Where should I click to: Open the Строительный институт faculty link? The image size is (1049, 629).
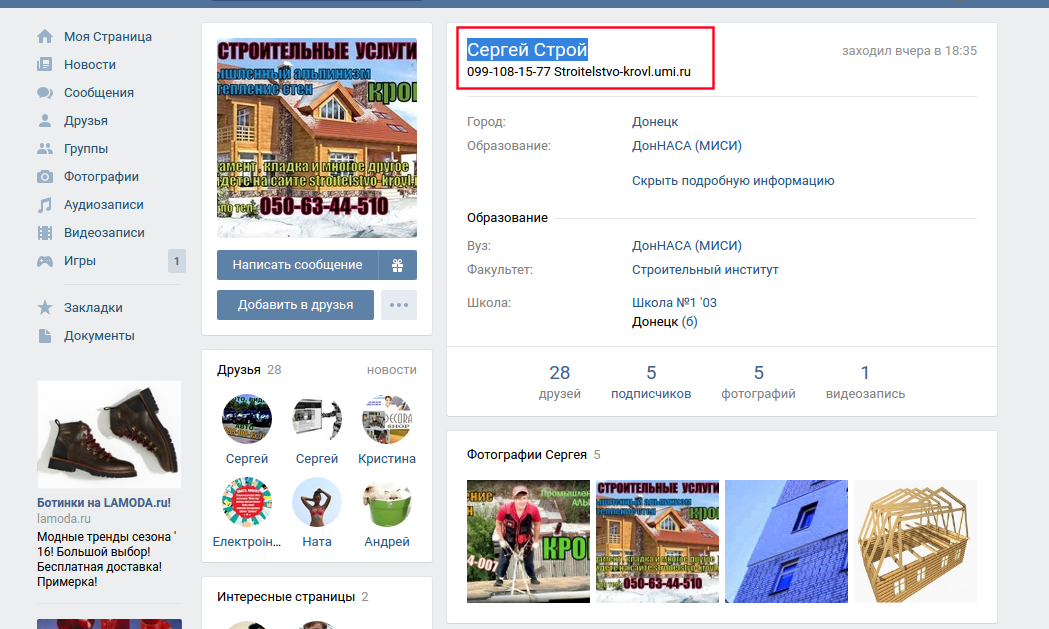705,270
